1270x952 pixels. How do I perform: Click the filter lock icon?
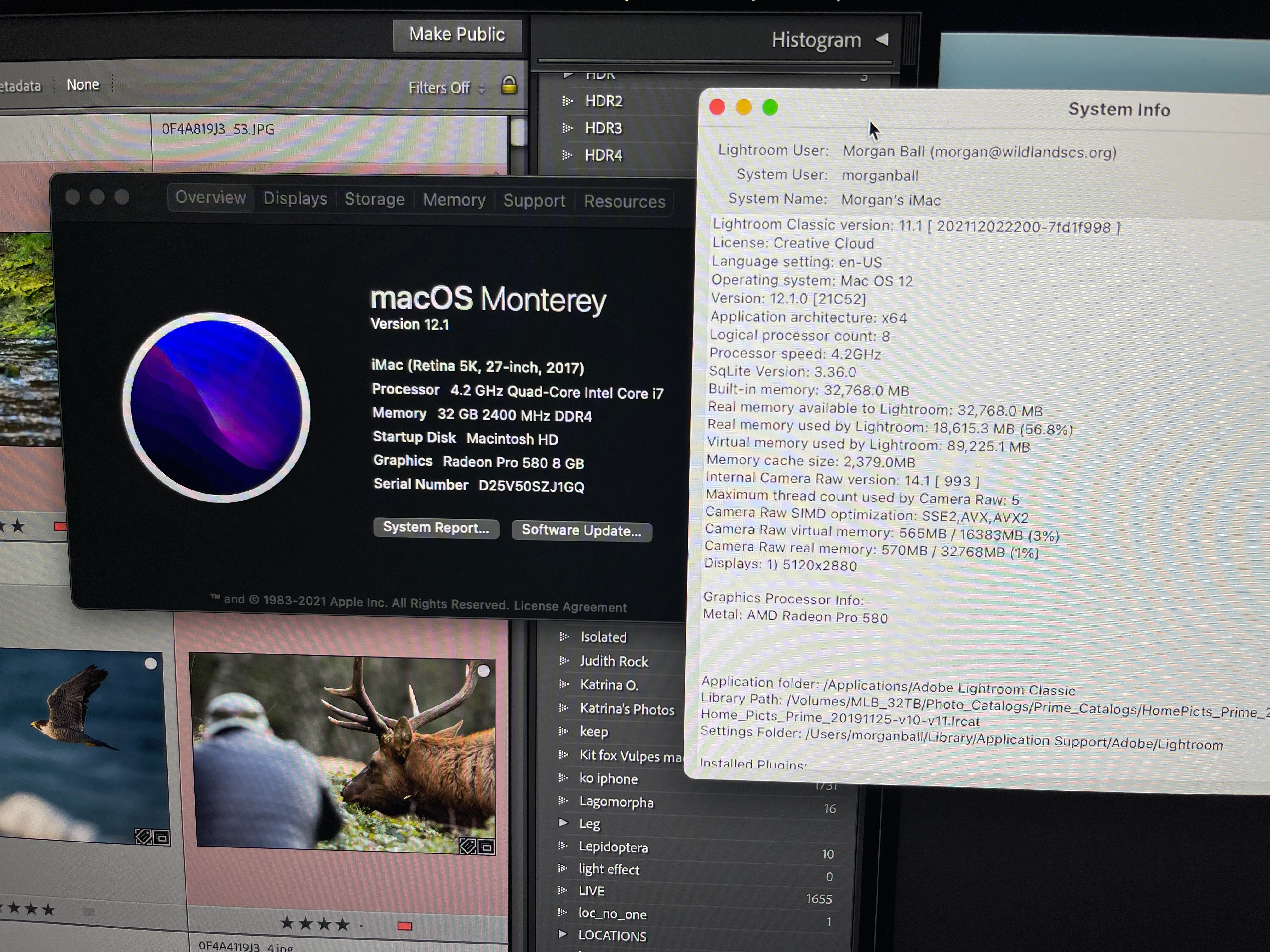(x=509, y=86)
